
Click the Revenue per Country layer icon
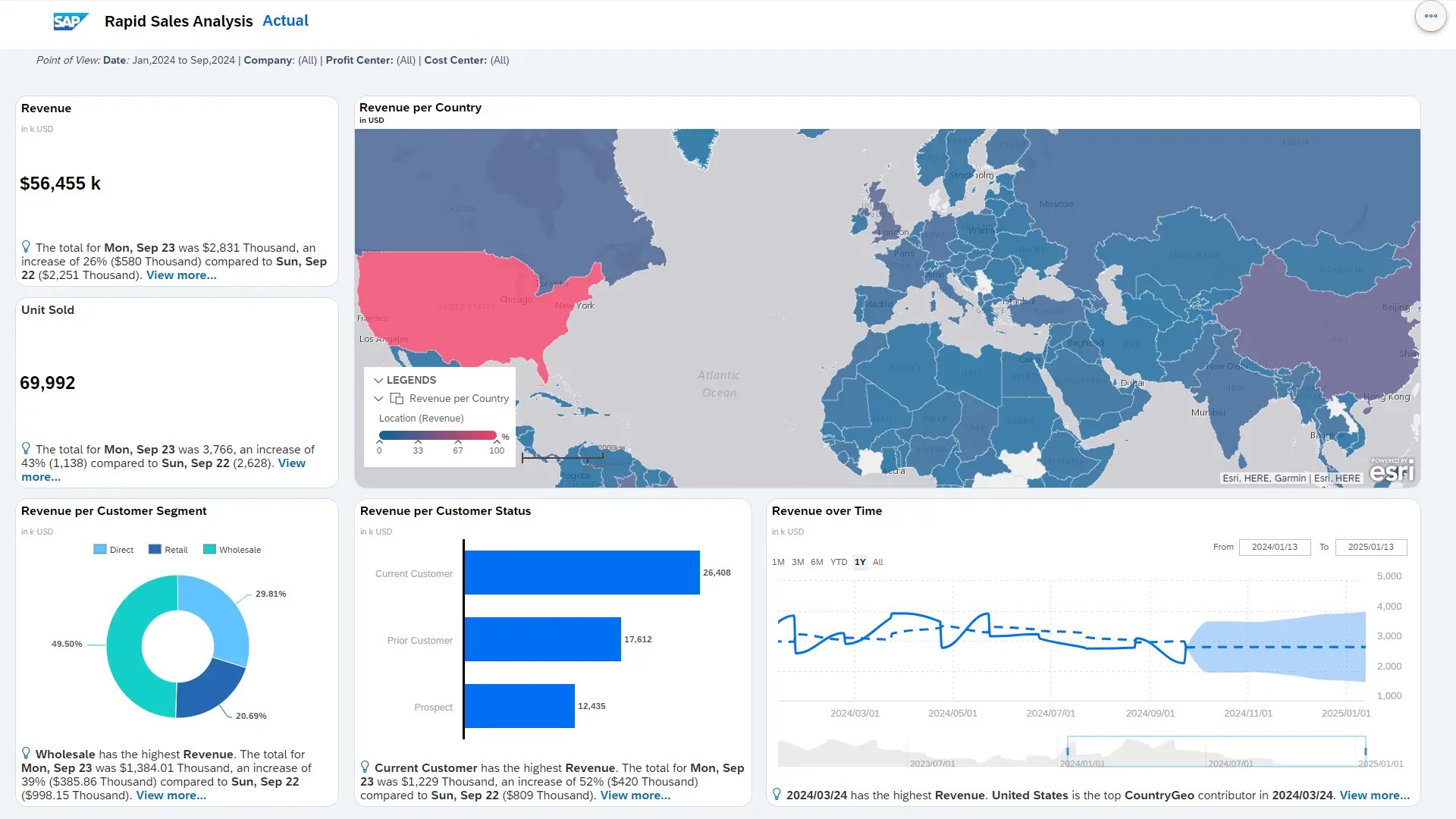point(397,398)
